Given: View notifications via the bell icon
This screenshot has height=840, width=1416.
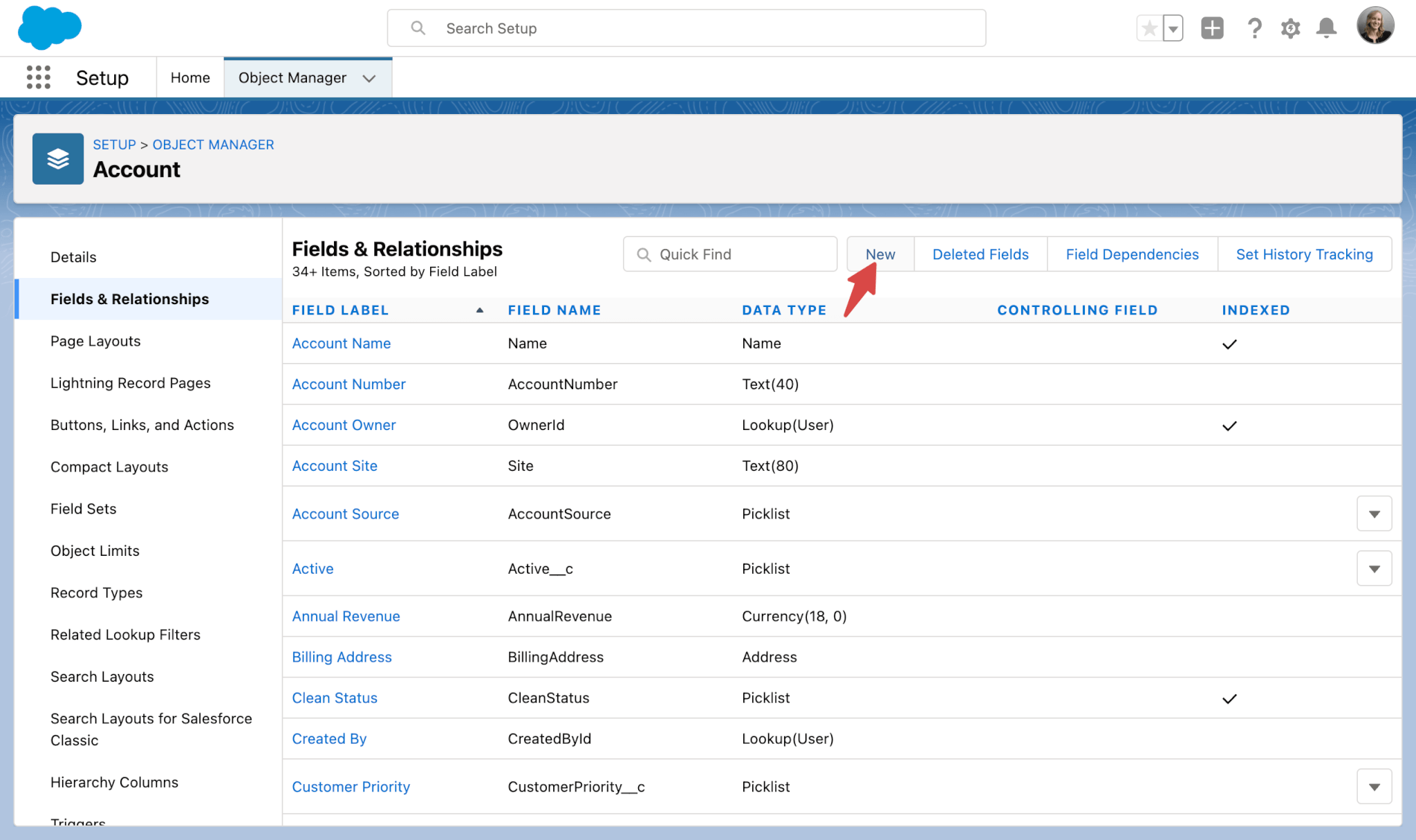Looking at the screenshot, I should coord(1327,28).
